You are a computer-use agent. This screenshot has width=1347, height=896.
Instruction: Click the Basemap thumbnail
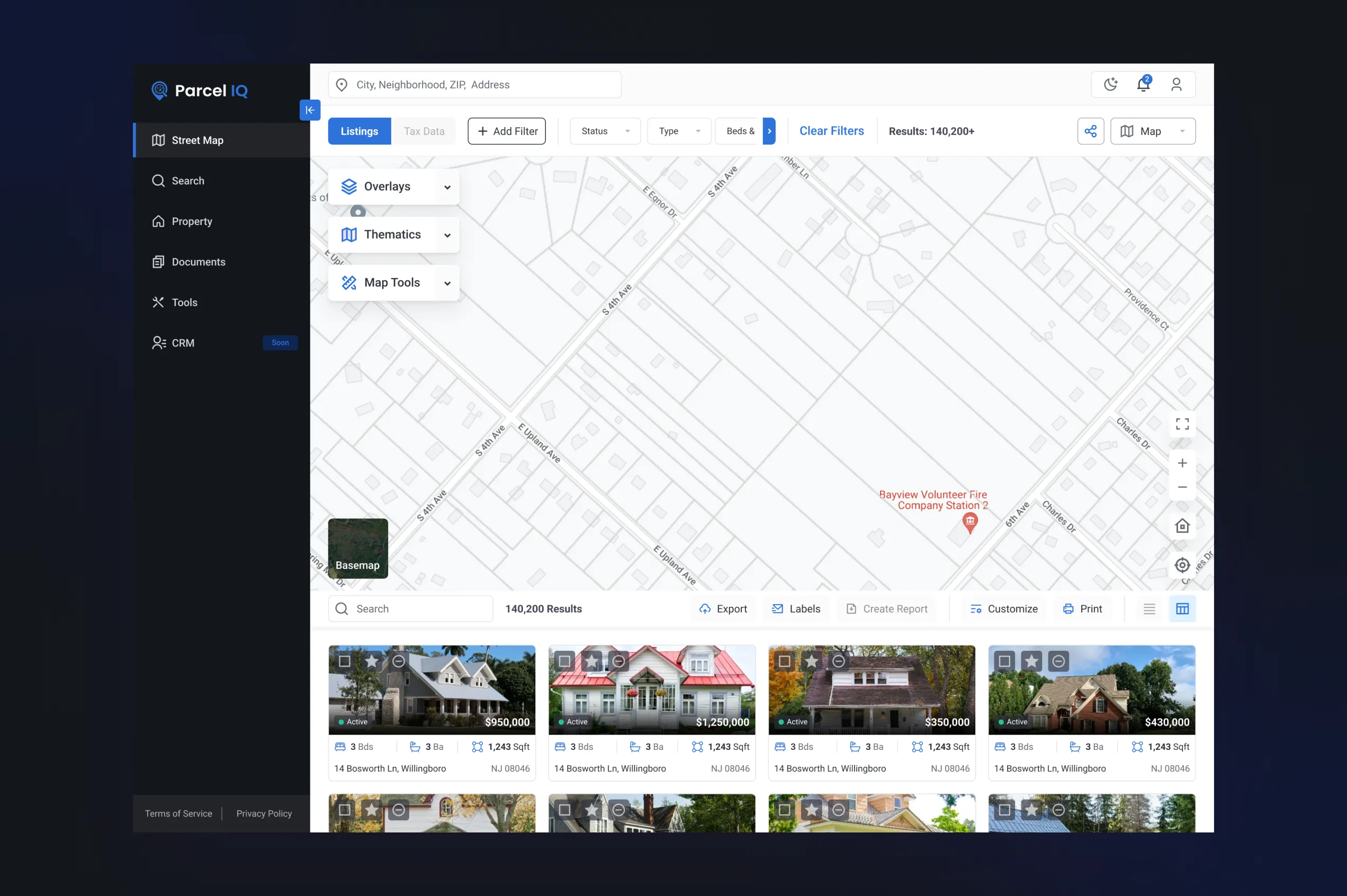(x=357, y=548)
